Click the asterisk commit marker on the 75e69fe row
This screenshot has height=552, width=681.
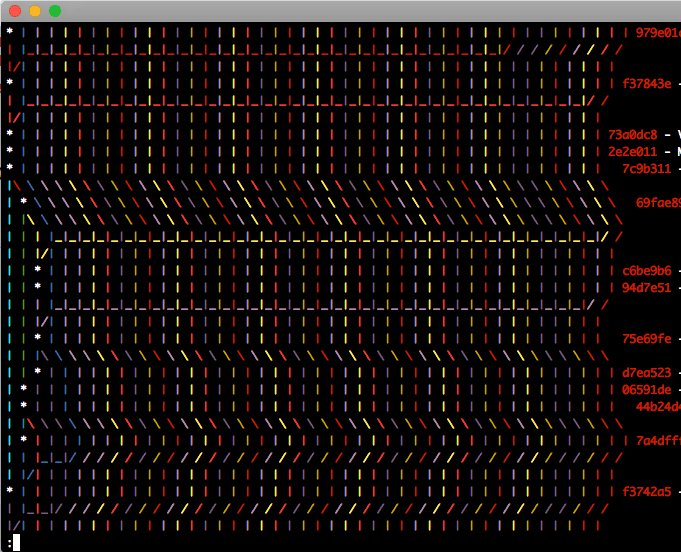pos(38,337)
